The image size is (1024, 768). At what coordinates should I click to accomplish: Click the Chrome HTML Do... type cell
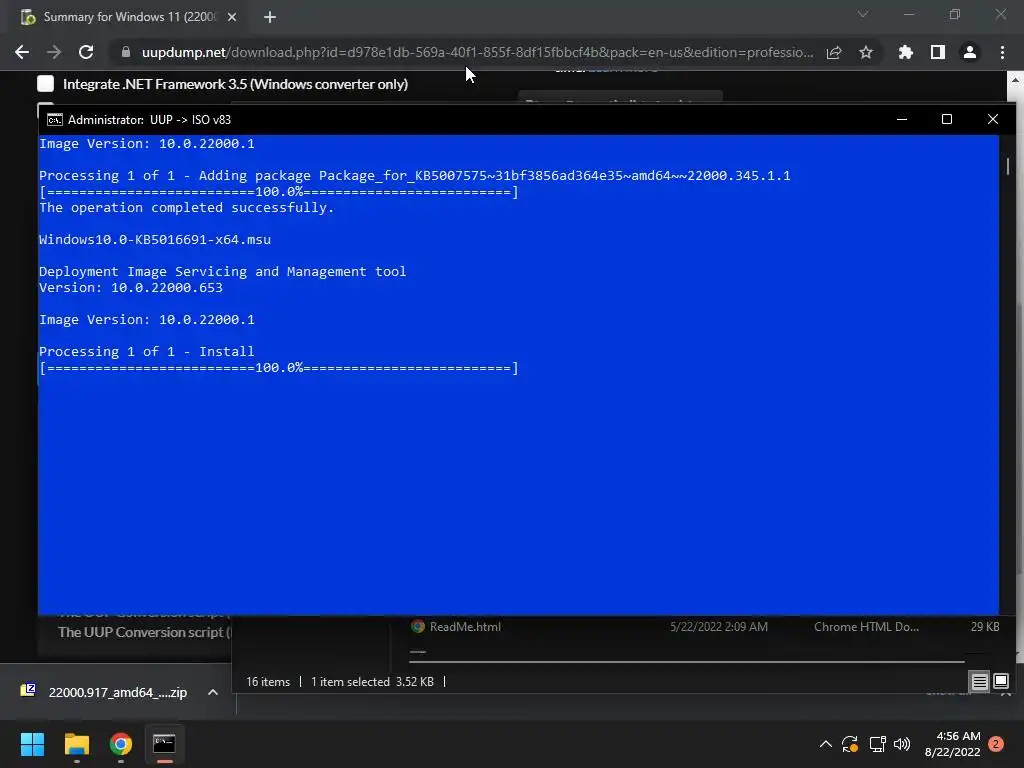(866, 627)
